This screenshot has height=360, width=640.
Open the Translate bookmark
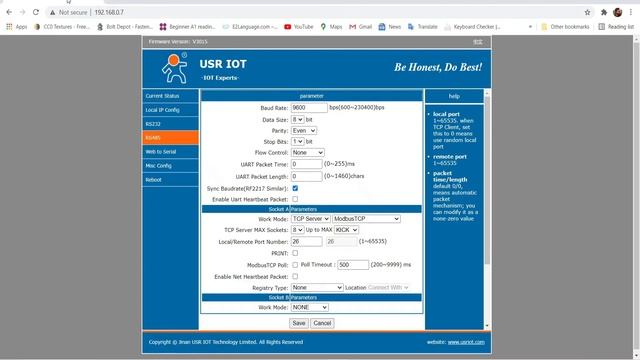[x=423, y=27]
